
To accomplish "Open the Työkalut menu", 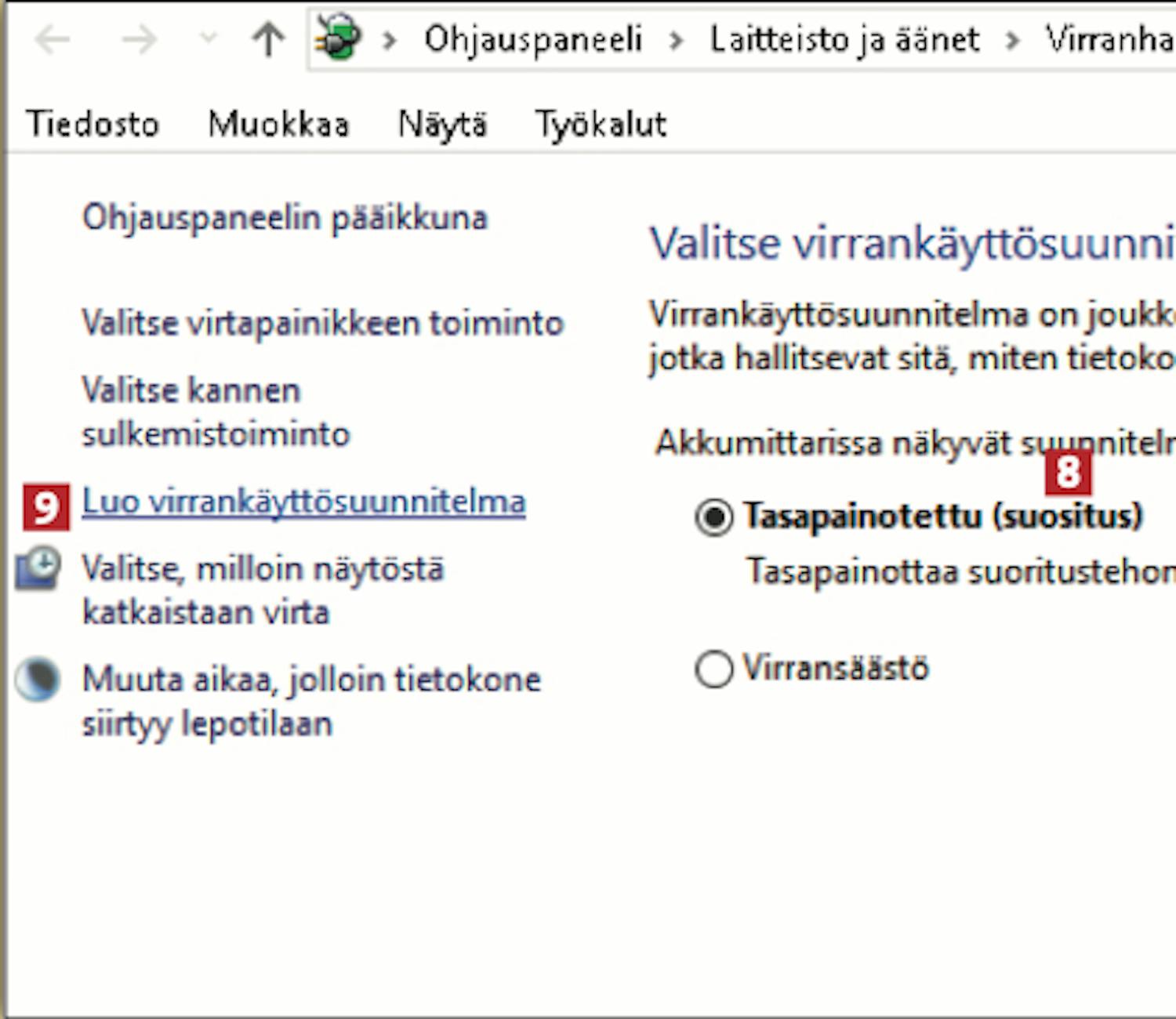I will click(x=601, y=124).
